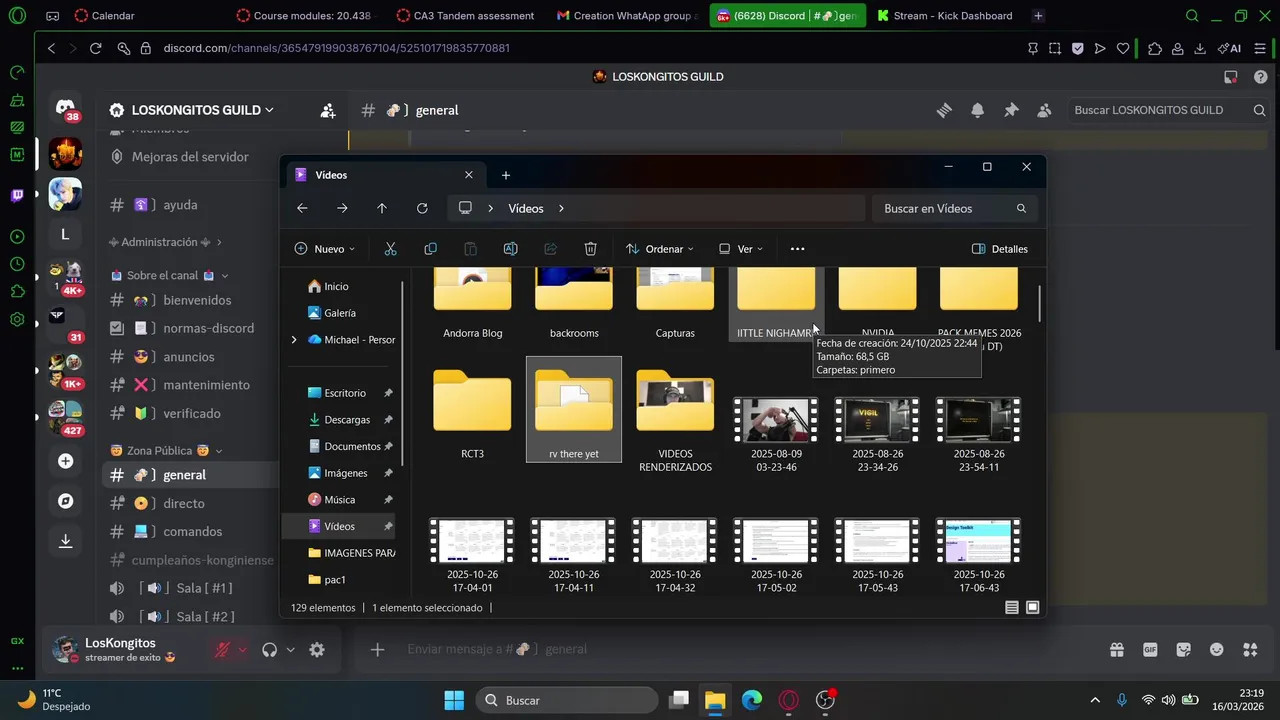1280x720 pixels.
Task: Open the Windows Start menu
Action: point(454,700)
